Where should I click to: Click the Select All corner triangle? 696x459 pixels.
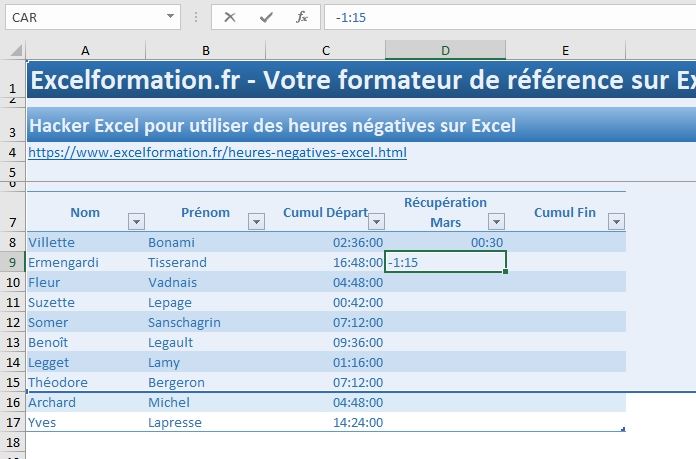tap(13, 50)
